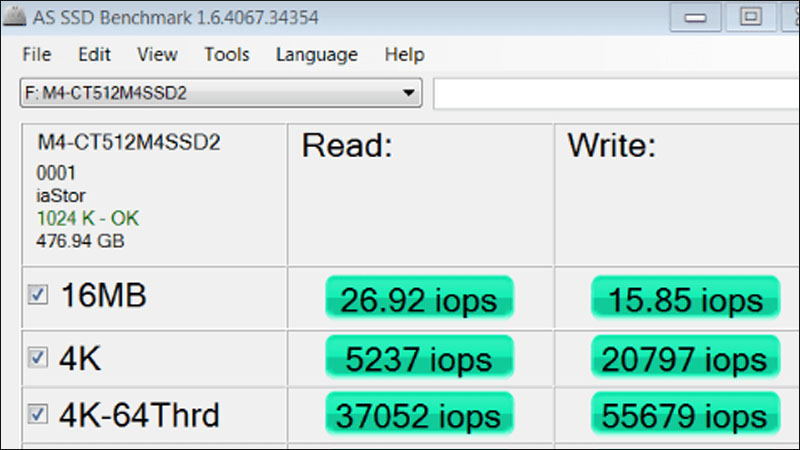Image resolution: width=800 pixels, height=450 pixels.
Task: Open the Help menu
Action: (404, 55)
